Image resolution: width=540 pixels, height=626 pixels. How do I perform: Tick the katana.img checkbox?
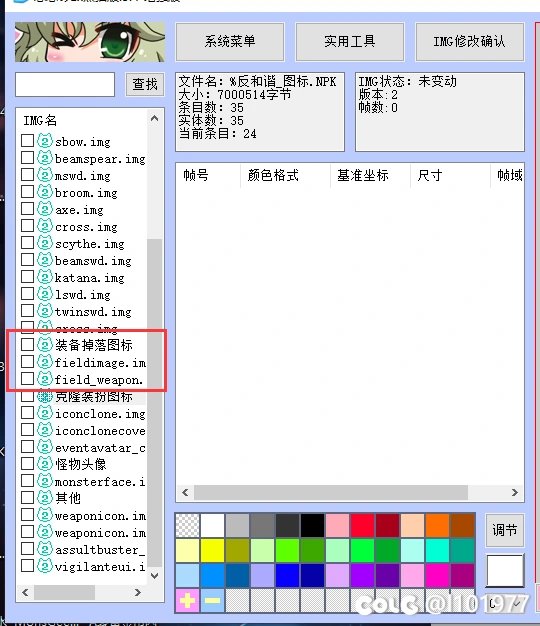[x=27, y=277]
